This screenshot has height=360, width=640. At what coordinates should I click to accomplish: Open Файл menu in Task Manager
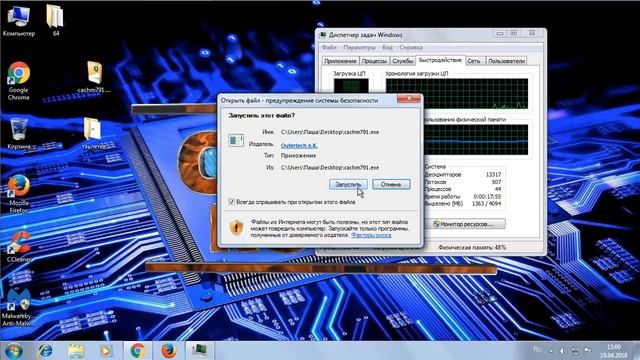pyautogui.click(x=329, y=47)
